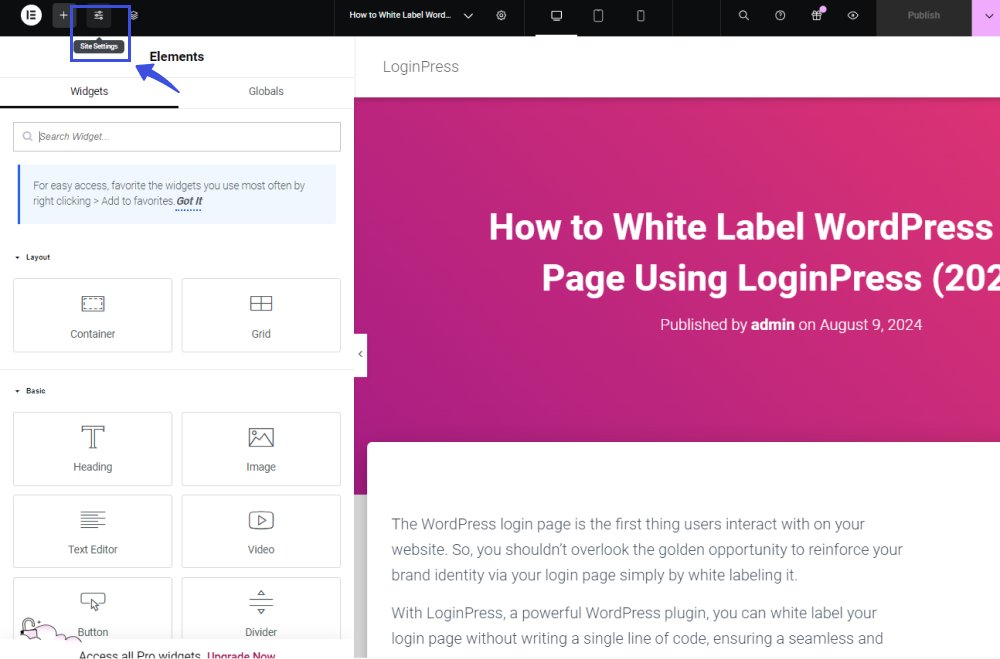This screenshot has width=1000, height=659.
Task: Switch to desktop preview mode
Action: 556,15
